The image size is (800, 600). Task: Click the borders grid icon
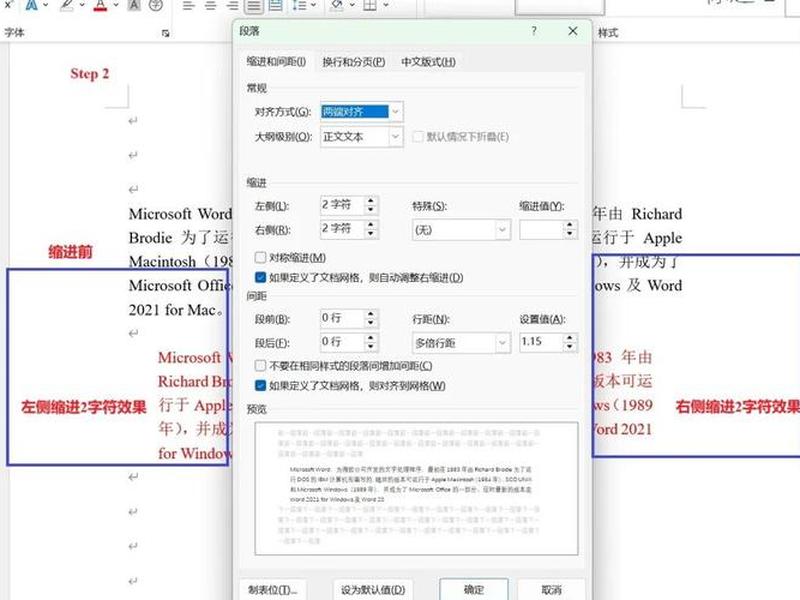[370, 5]
